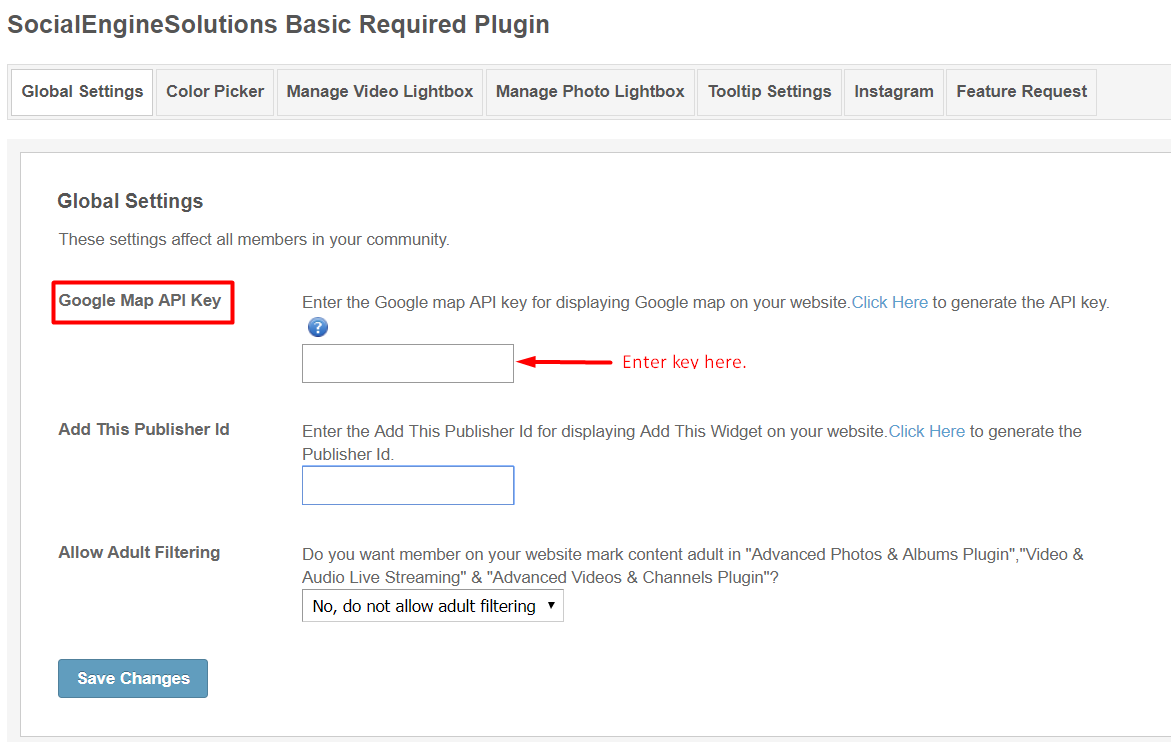Click the Google Map API Key label
The width and height of the screenshot is (1171, 742).
(x=140, y=300)
